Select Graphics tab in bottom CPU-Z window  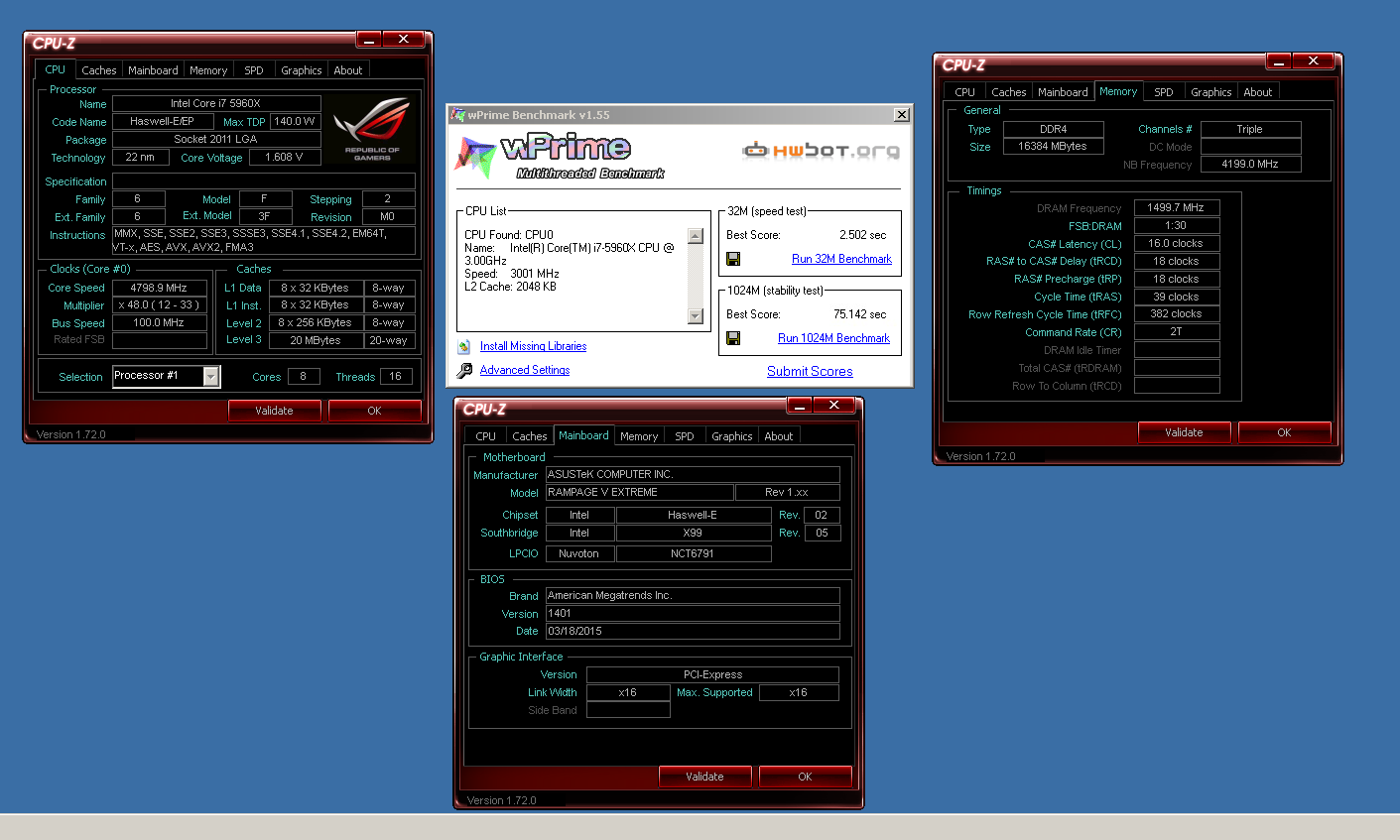tap(732, 436)
